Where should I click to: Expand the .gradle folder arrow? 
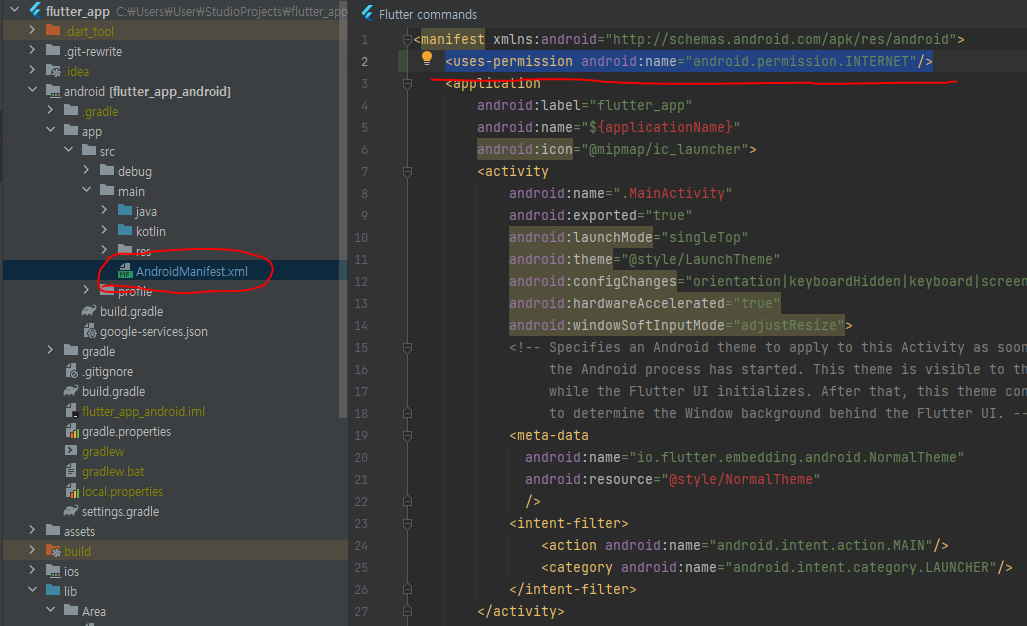click(50, 110)
